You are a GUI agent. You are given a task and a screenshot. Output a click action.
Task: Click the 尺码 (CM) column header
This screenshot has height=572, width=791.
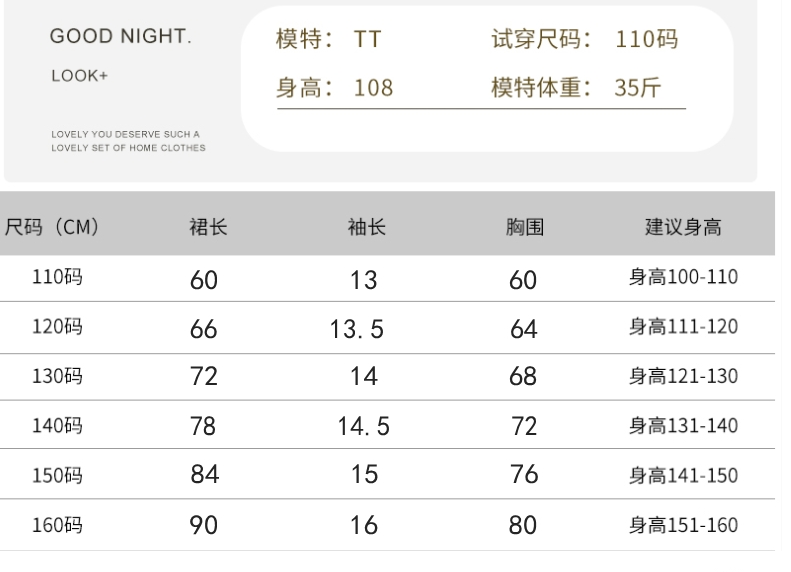pos(52,227)
